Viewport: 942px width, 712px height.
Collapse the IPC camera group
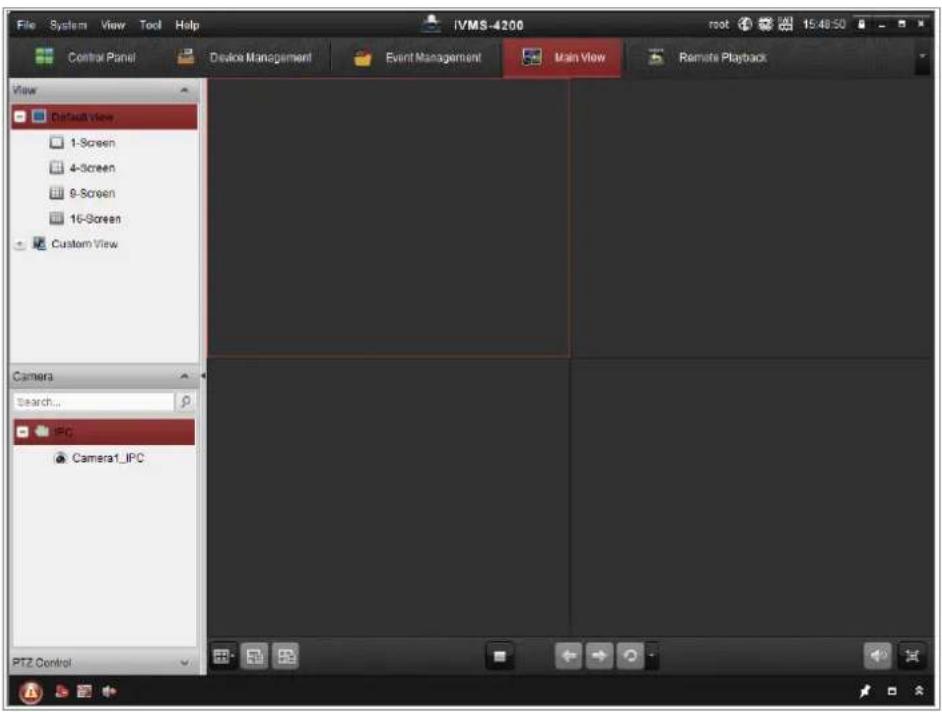(x=22, y=432)
